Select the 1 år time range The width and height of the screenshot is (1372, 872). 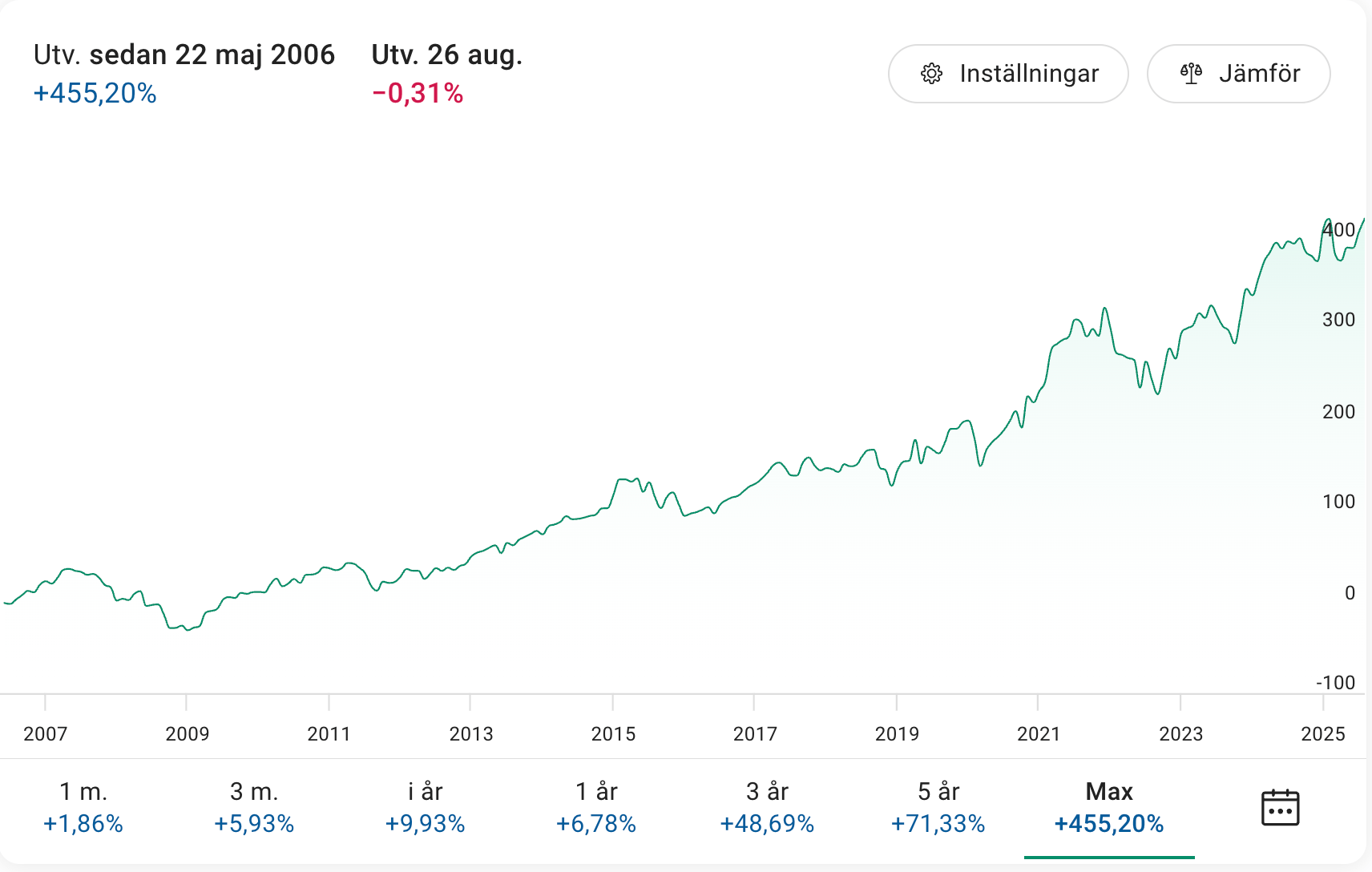(x=596, y=807)
